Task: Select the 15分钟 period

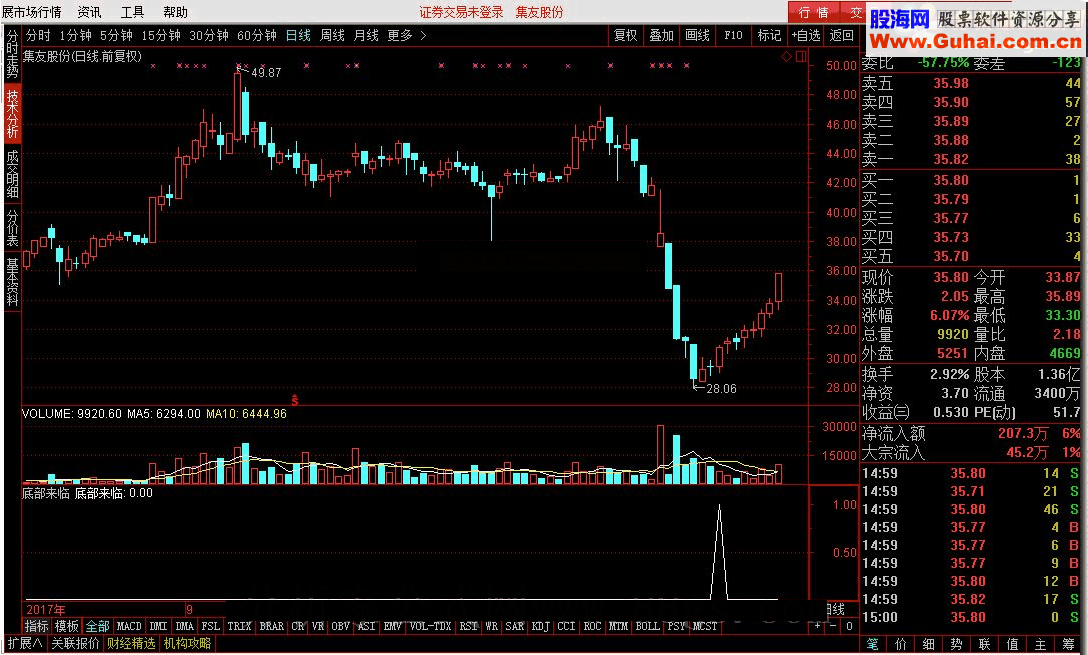Action: click(161, 35)
